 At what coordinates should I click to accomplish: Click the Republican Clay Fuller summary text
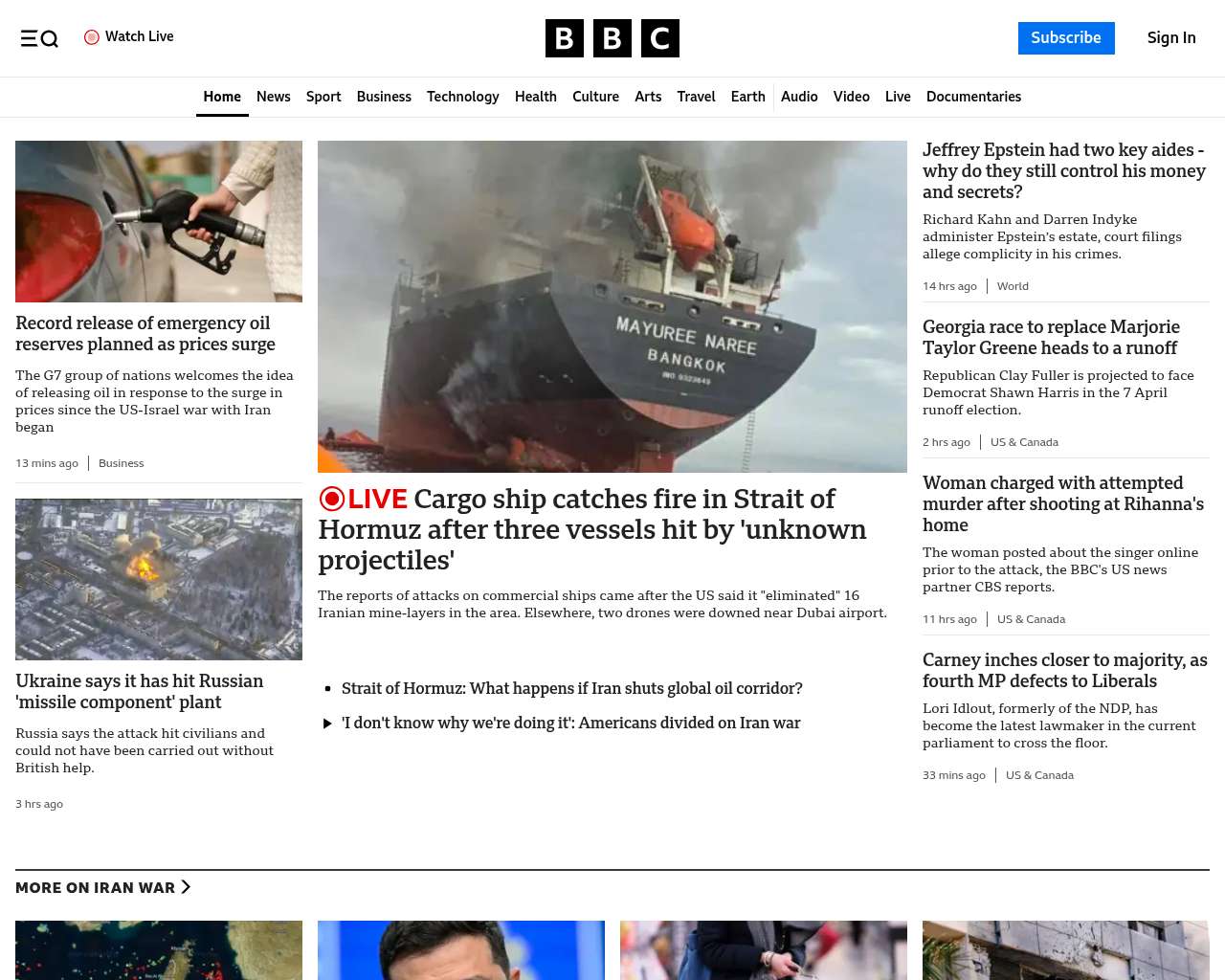(x=1058, y=392)
